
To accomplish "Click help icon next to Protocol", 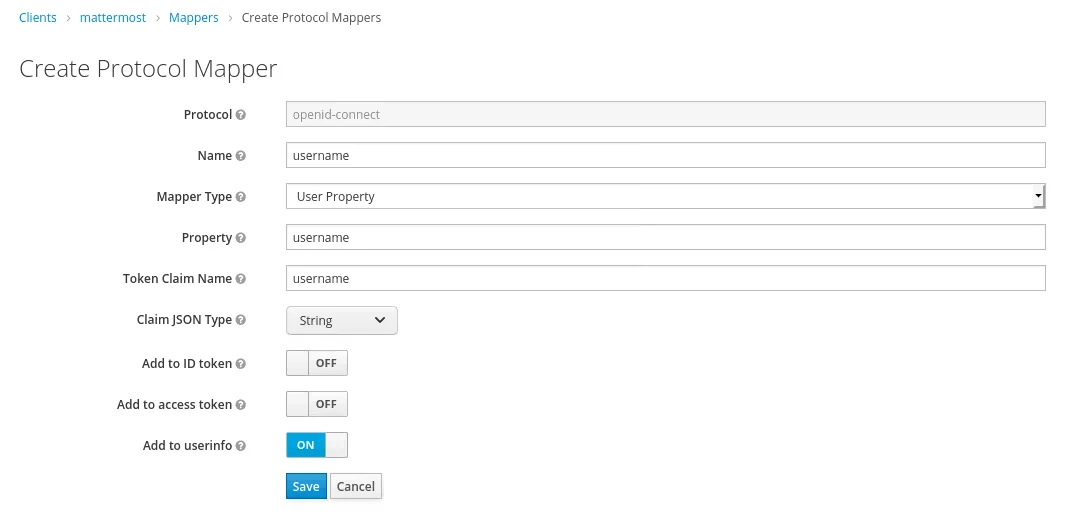I will click(x=241, y=115).
